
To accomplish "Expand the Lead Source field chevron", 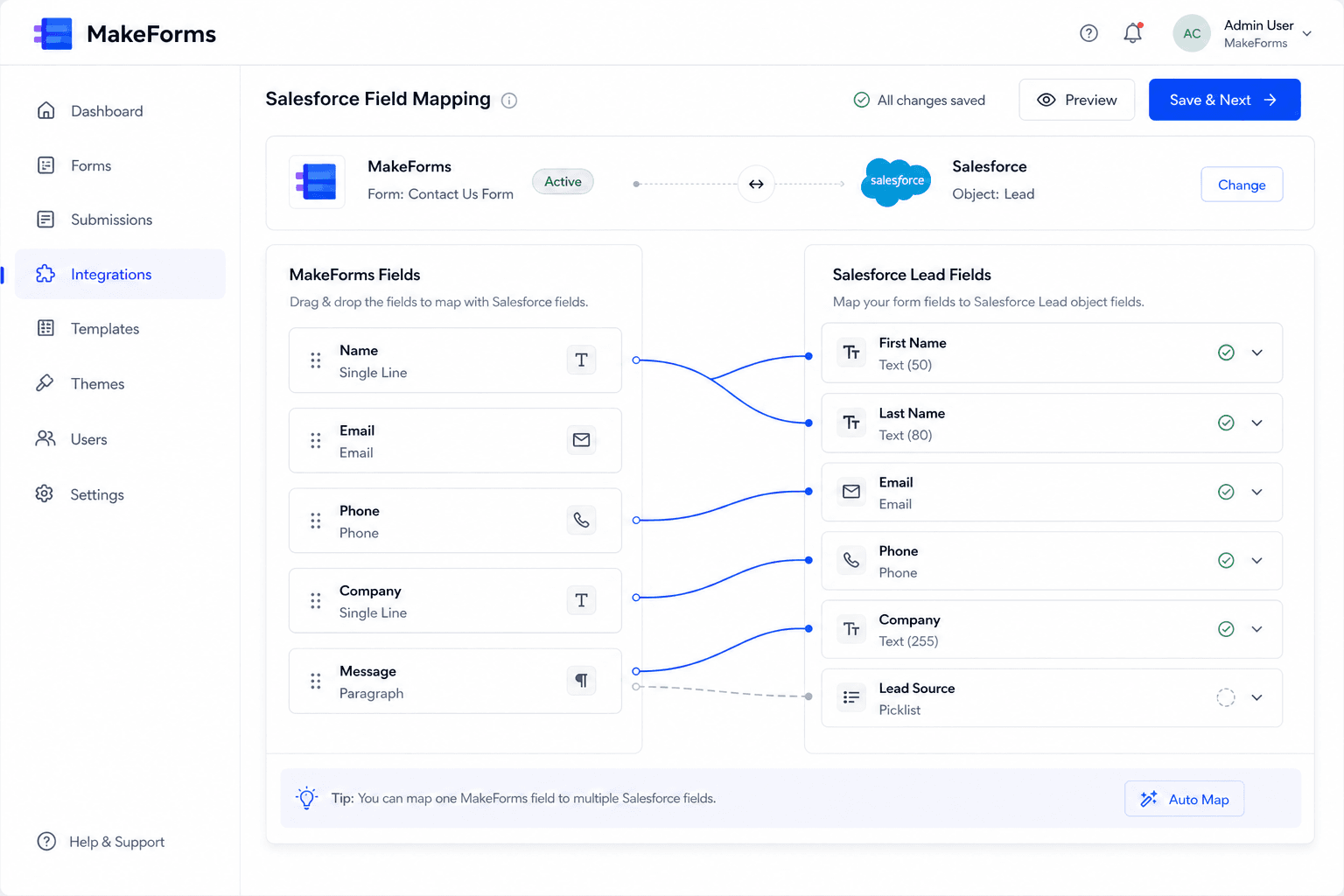I will coord(1257,697).
